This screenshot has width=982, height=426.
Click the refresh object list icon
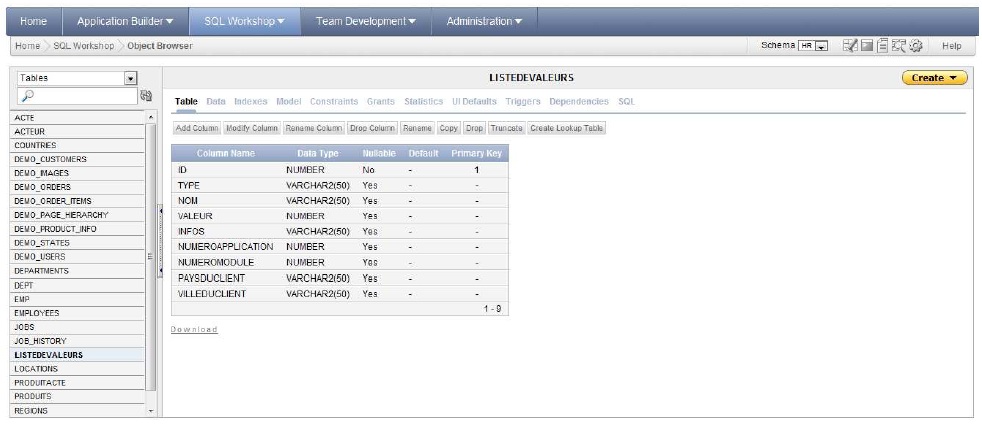tap(145, 96)
